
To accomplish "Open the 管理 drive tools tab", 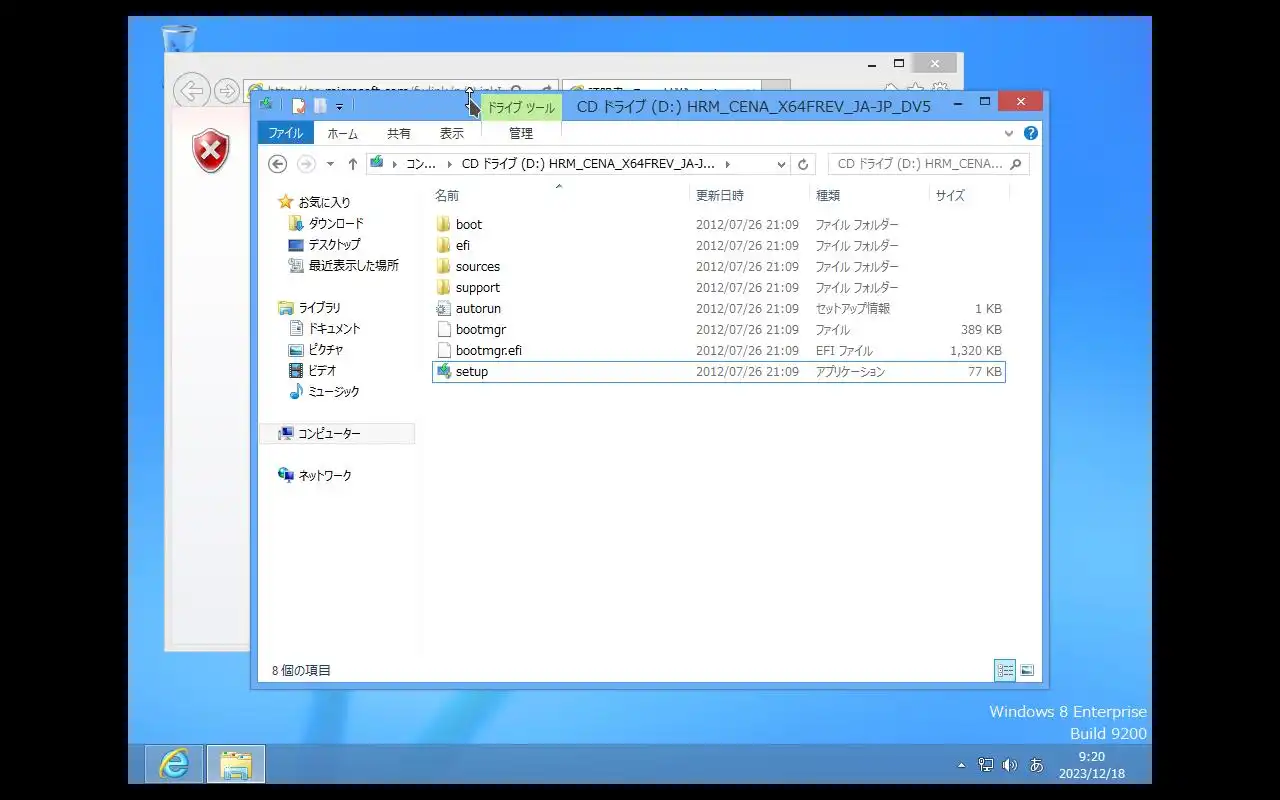I will point(521,133).
